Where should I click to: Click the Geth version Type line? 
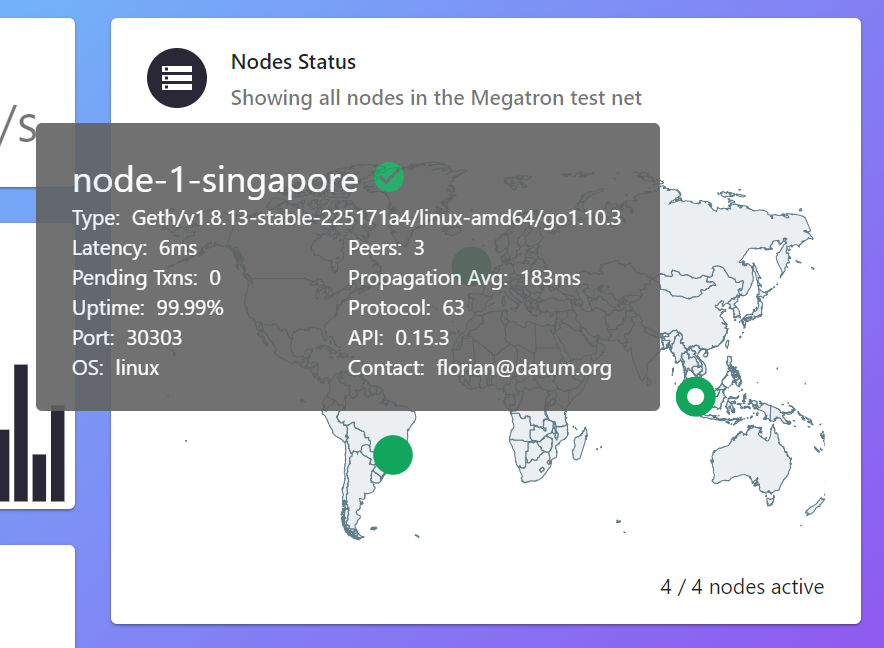point(346,218)
